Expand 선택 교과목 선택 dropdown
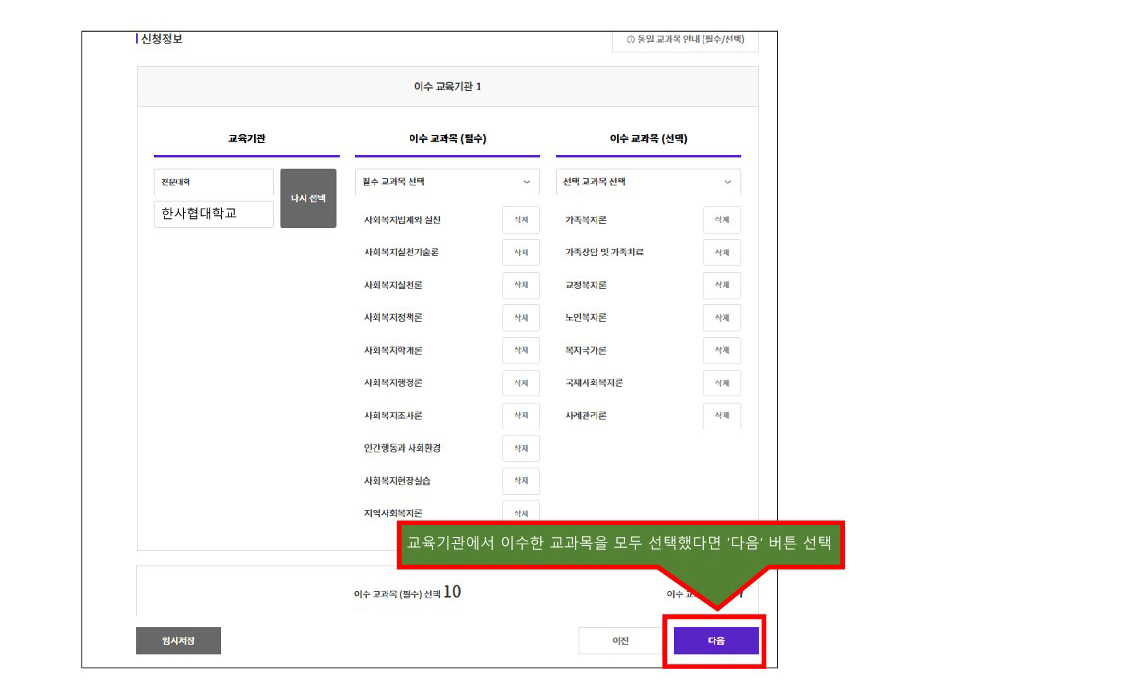The height and width of the screenshot is (699, 1123). 648,182
